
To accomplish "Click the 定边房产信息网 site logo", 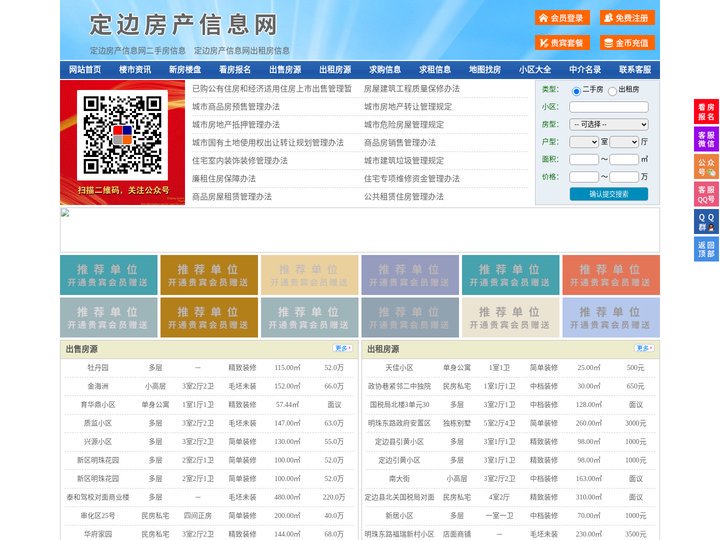I will 184,24.
